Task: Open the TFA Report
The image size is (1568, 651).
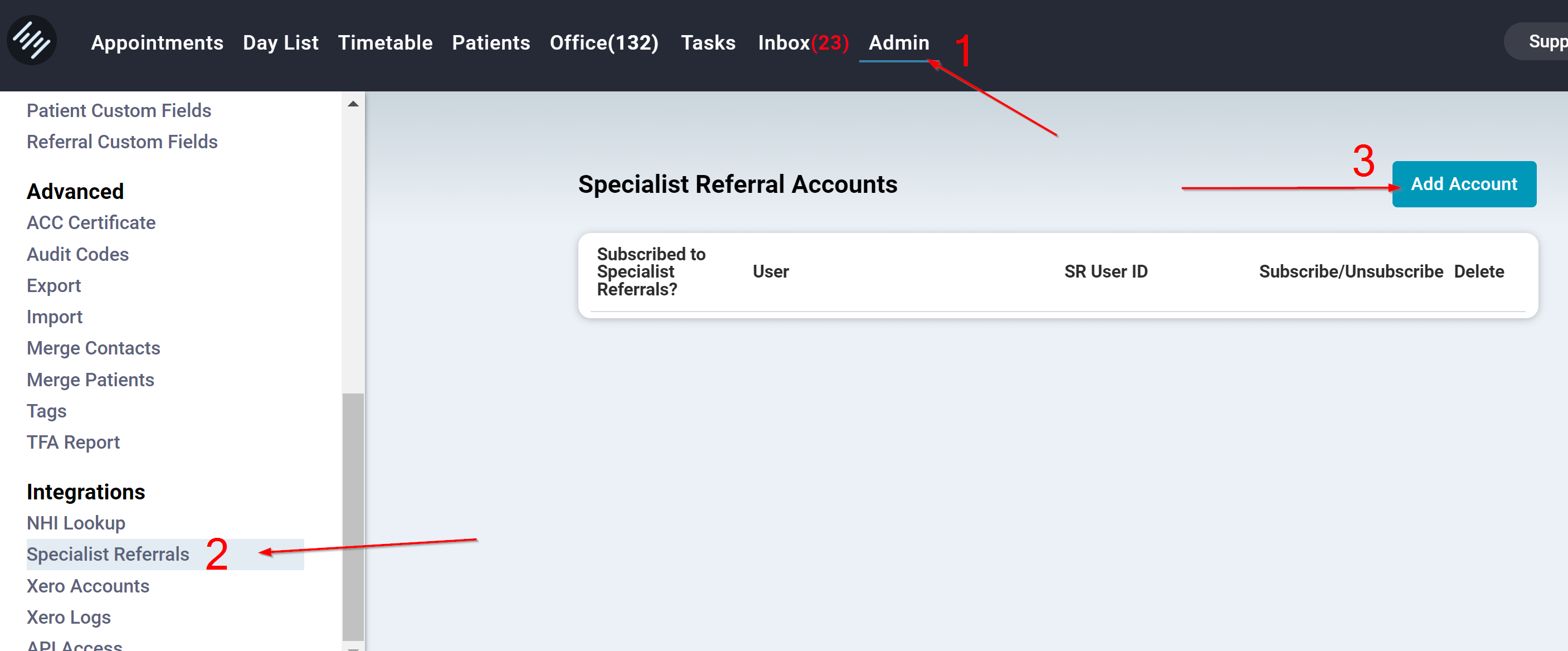Action: point(73,442)
